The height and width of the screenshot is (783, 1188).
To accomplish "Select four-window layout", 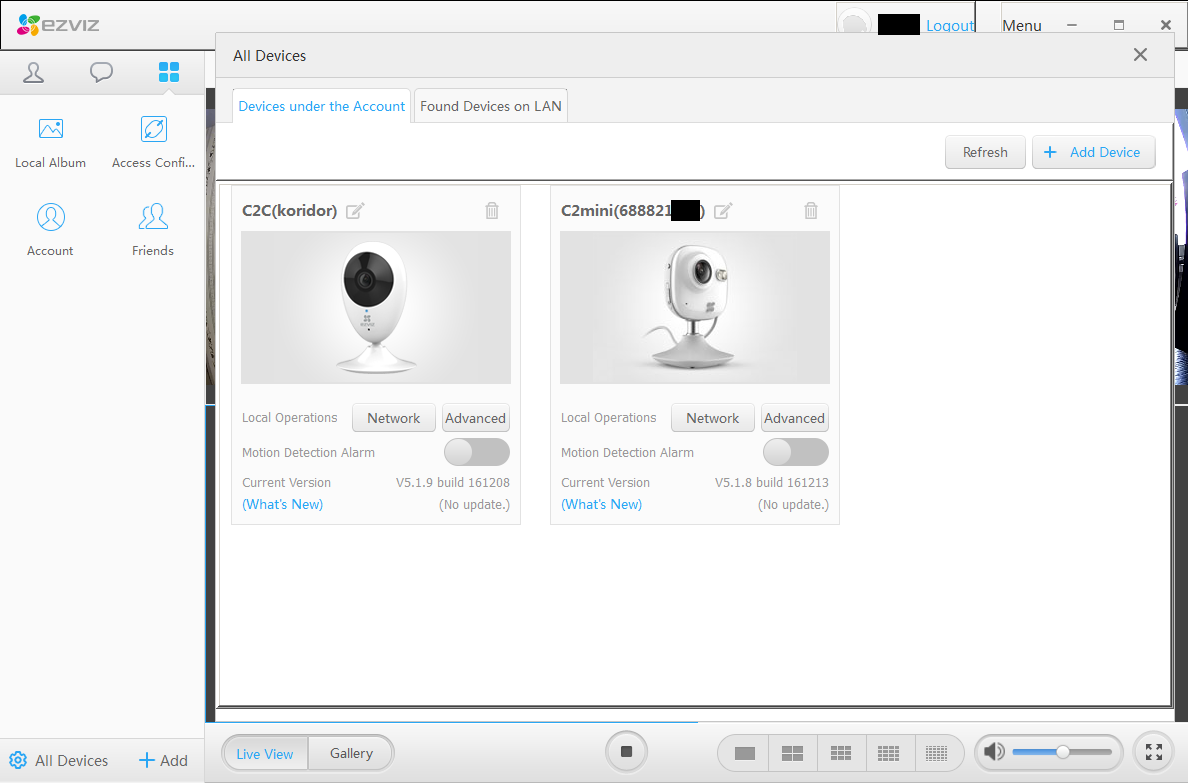I will click(x=793, y=753).
